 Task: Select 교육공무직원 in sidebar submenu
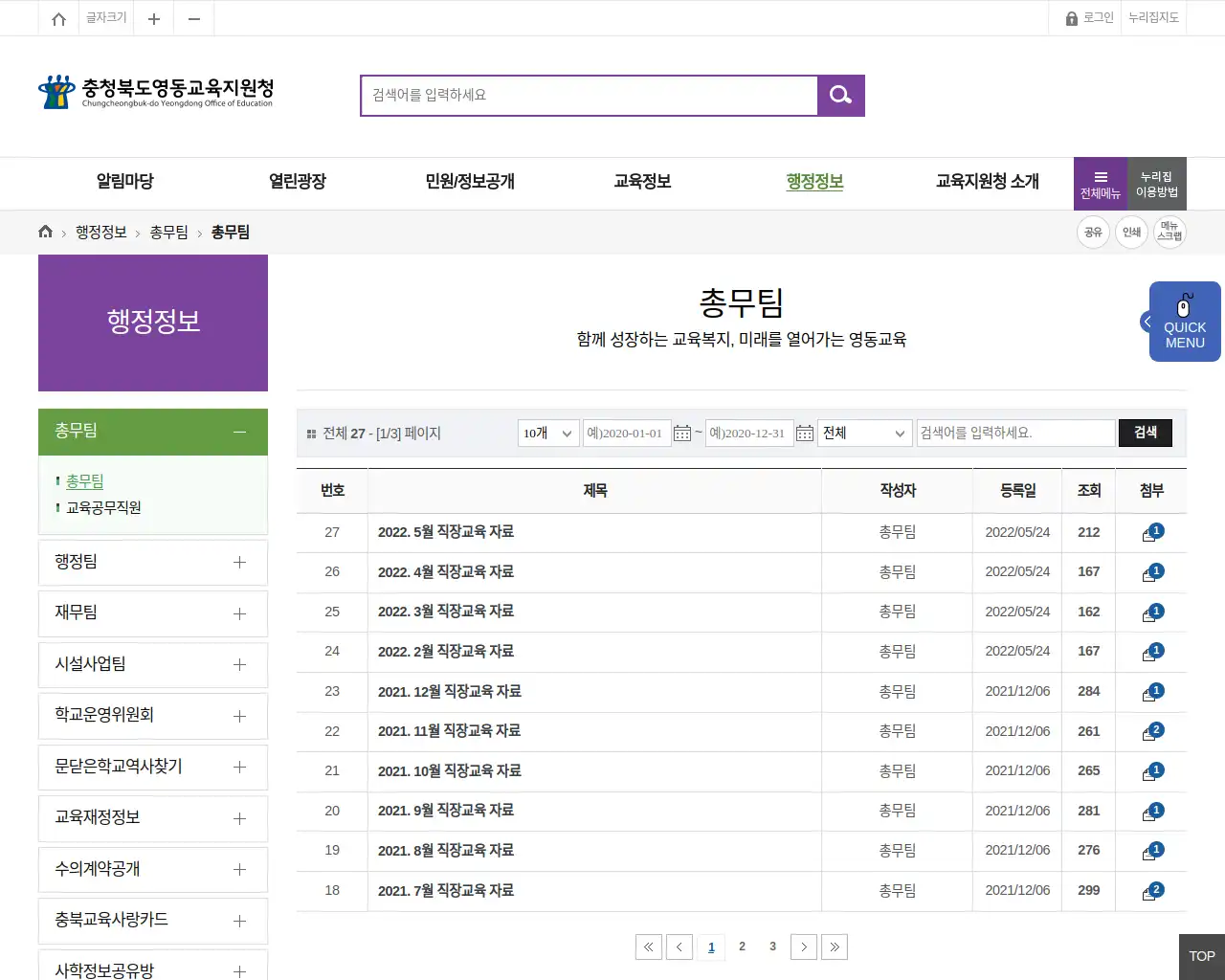click(103, 507)
